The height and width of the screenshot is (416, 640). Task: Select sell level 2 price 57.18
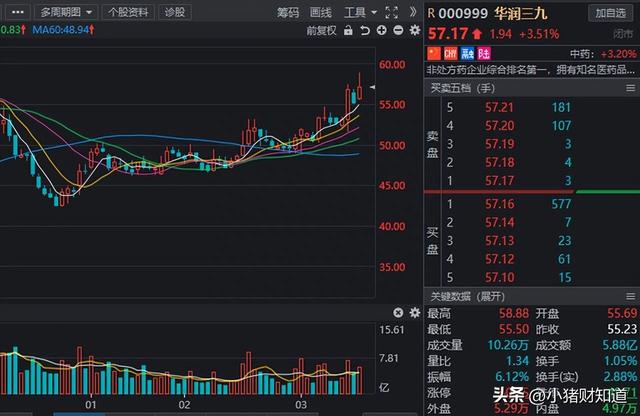[x=499, y=162]
